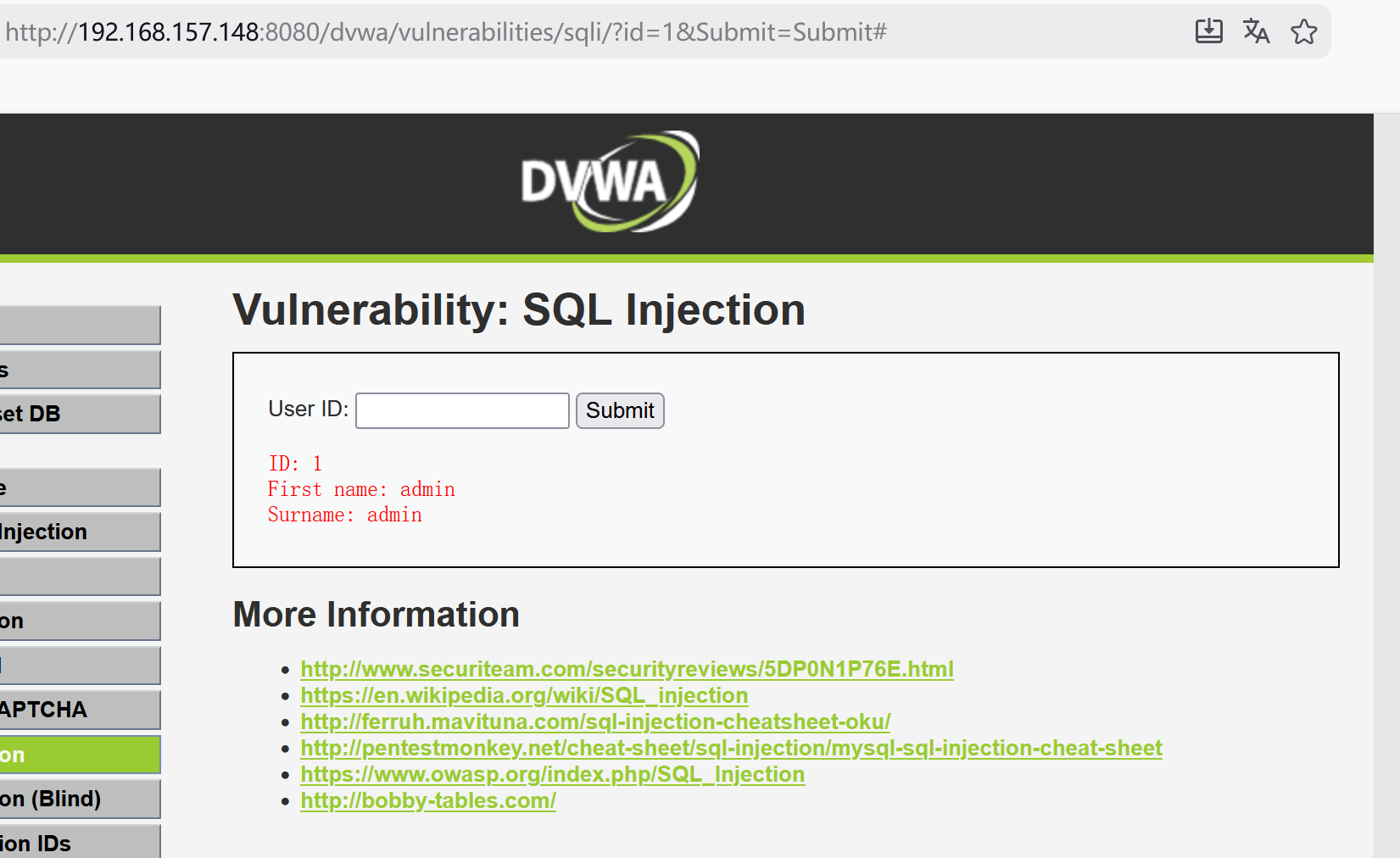Open the translate page icon
The image size is (1400, 858).
point(1256,31)
